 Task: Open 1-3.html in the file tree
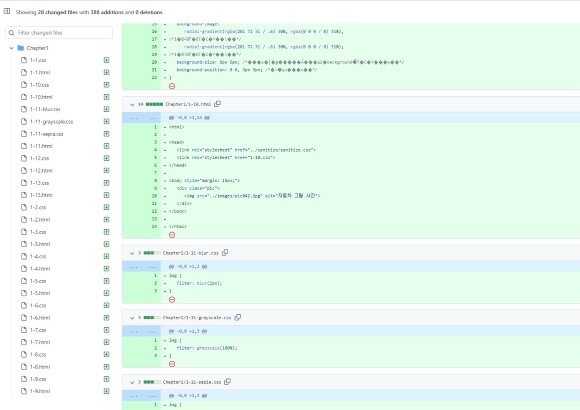pyautogui.click(x=40, y=244)
